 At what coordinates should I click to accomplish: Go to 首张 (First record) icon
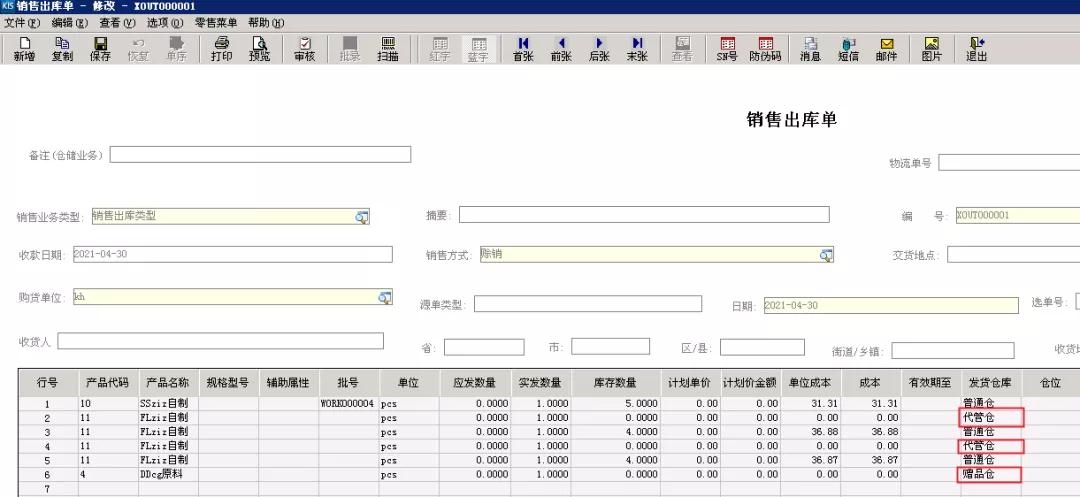click(522, 49)
